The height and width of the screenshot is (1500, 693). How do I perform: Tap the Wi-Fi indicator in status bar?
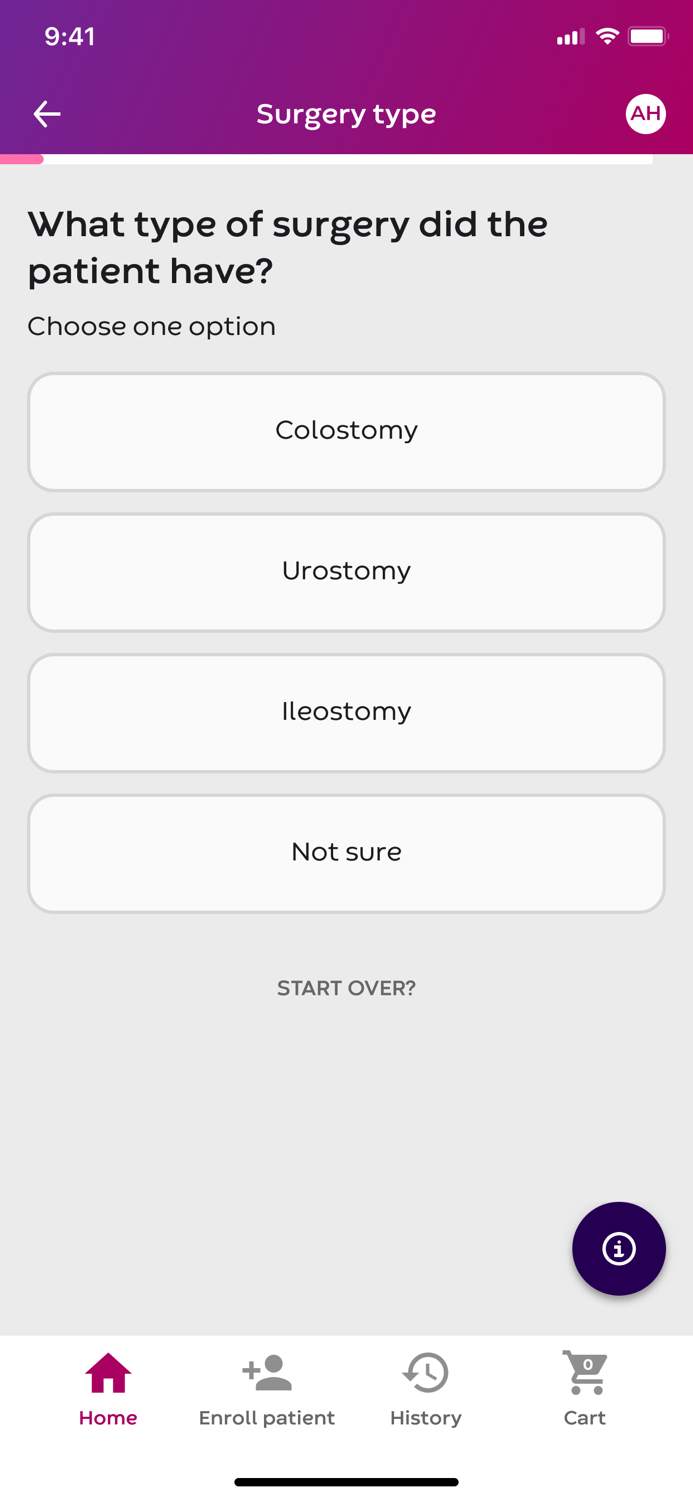click(x=610, y=35)
